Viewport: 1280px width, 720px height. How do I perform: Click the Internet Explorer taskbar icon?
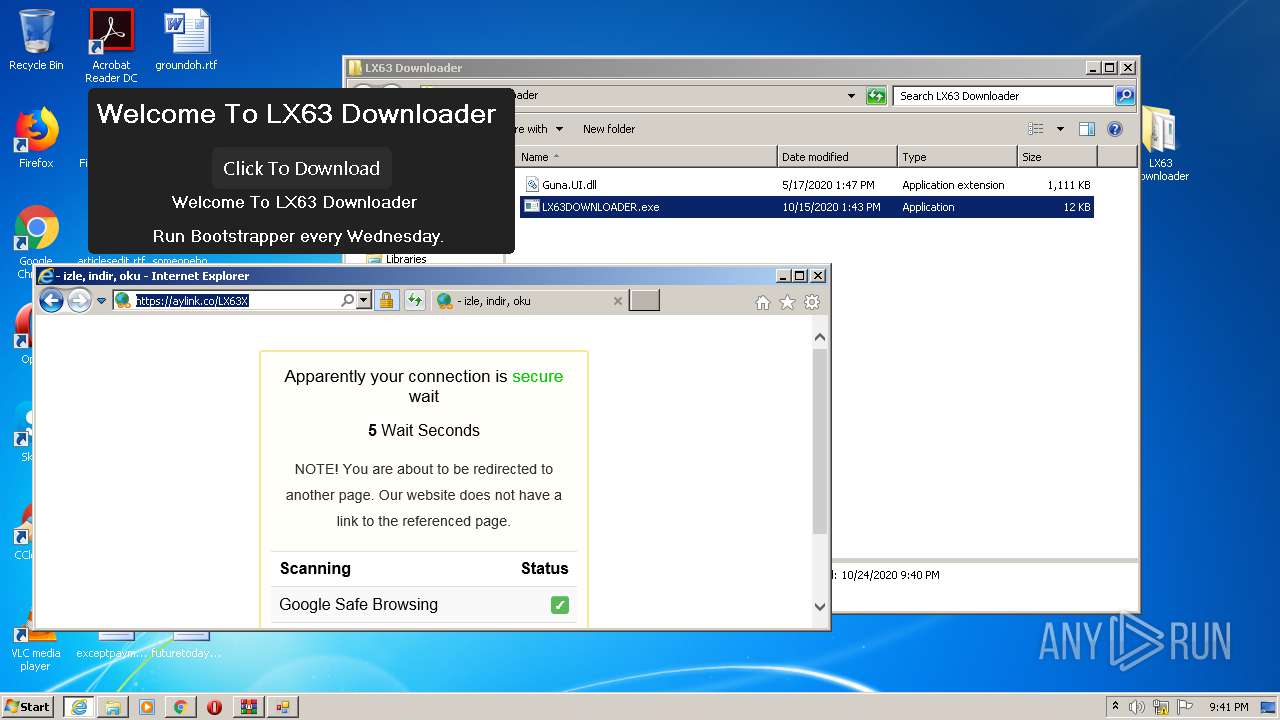[x=79, y=707]
